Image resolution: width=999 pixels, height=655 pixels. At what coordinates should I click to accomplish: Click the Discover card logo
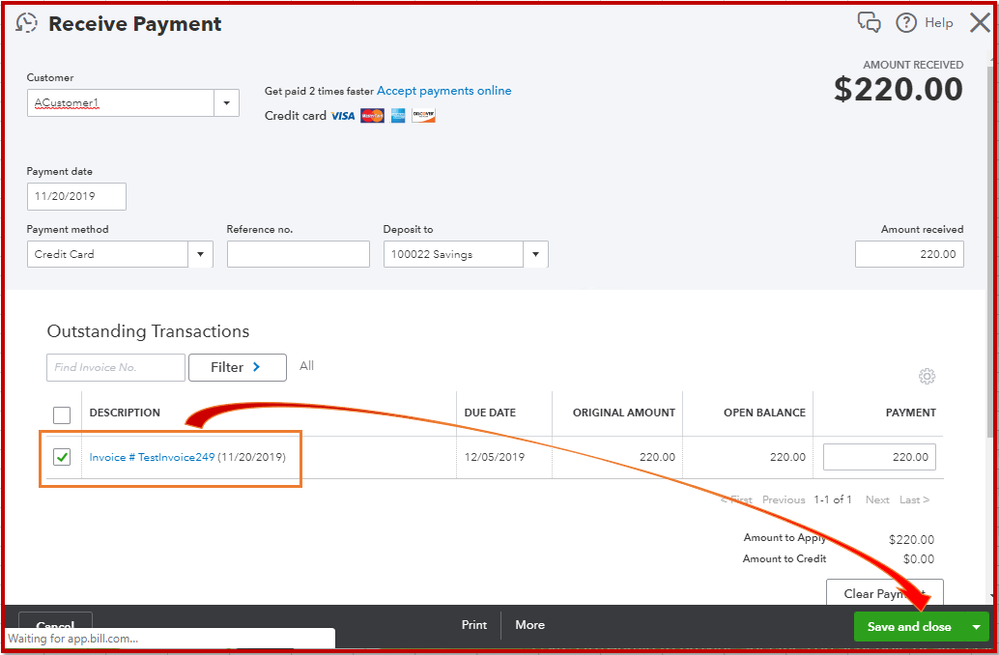pos(423,116)
